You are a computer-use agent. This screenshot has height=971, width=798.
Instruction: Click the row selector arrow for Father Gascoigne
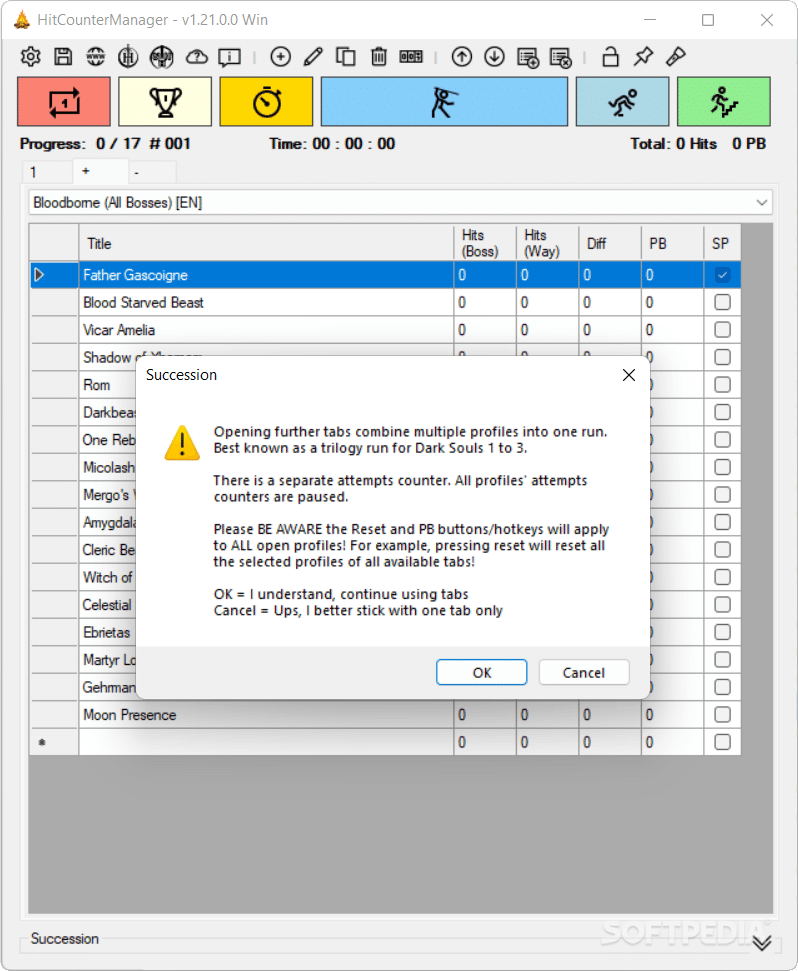(54, 275)
